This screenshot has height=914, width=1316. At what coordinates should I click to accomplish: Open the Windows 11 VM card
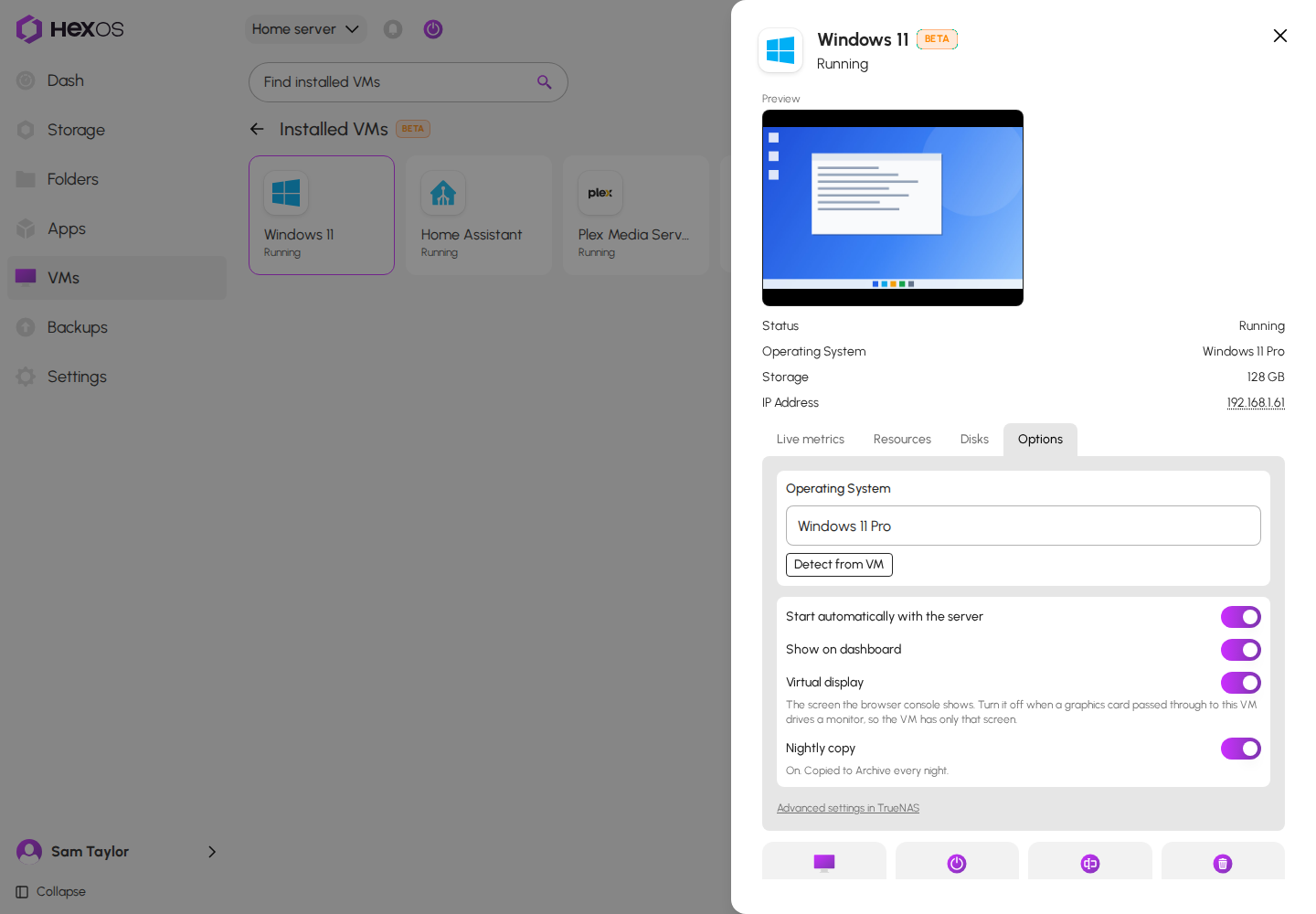(322, 215)
